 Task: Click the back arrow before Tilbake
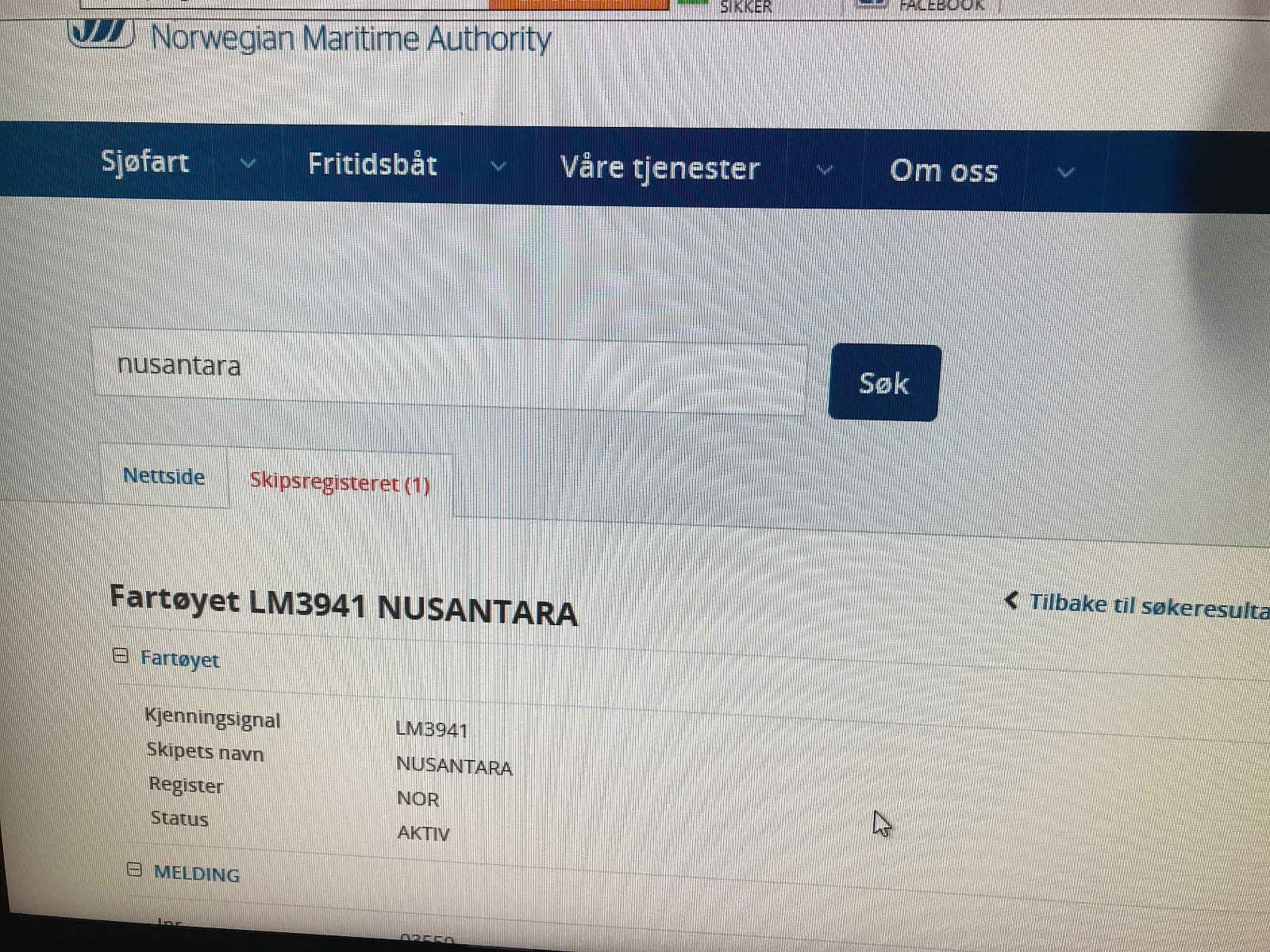pyautogui.click(x=1011, y=601)
